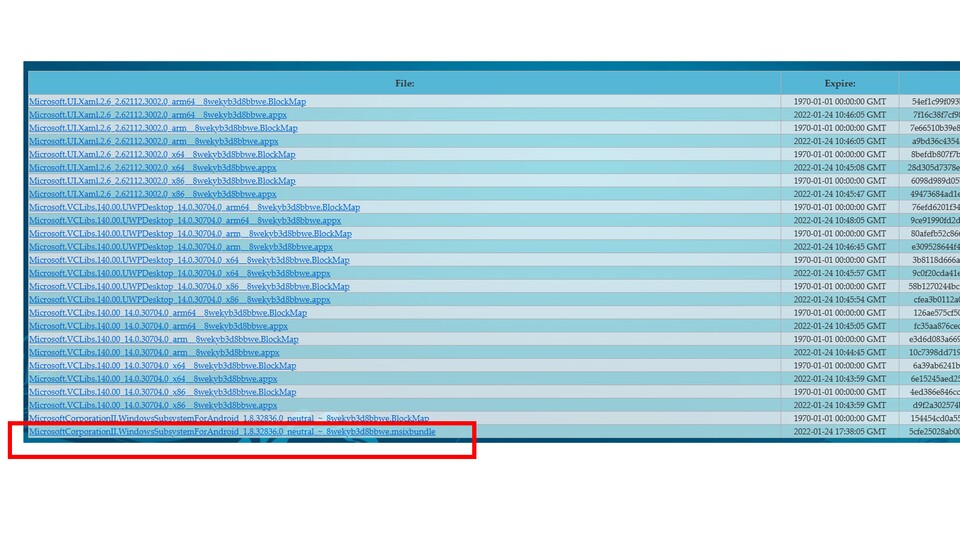Click VCLibs.140.00 arm64 appx link

tap(158, 326)
